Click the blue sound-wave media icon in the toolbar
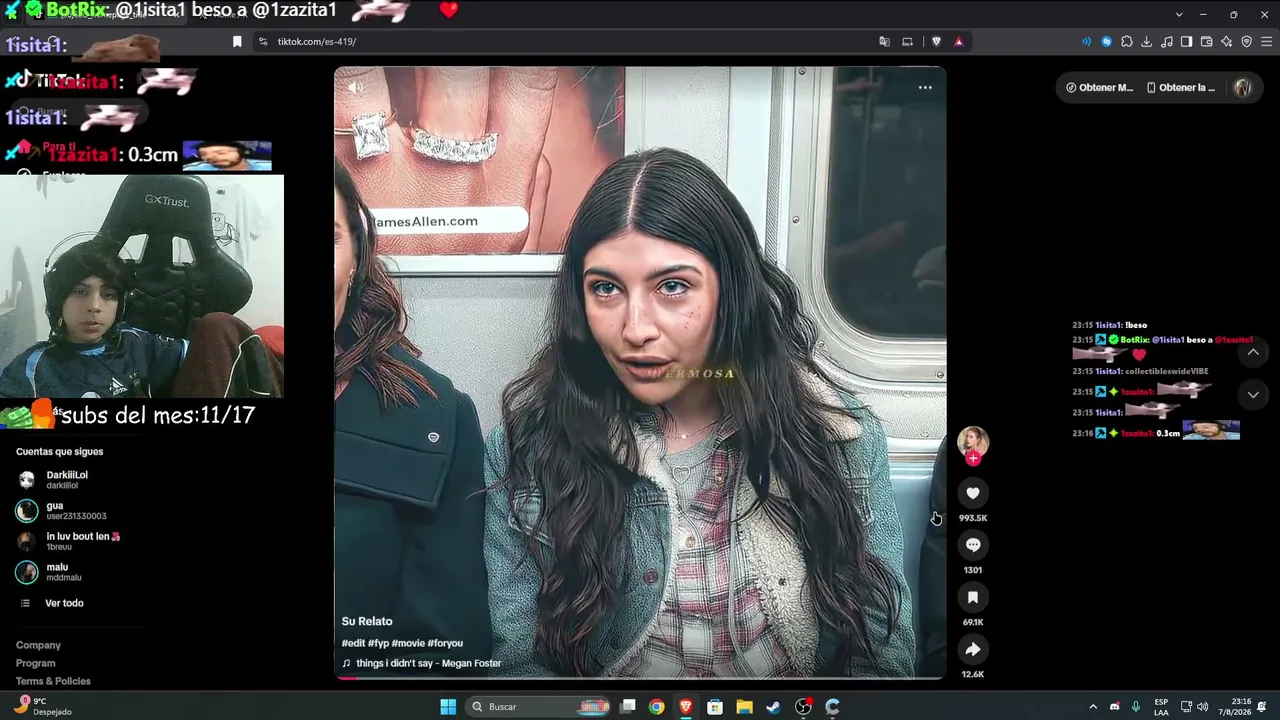The width and height of the screenshot is (1280, 720). point(1086,41)
